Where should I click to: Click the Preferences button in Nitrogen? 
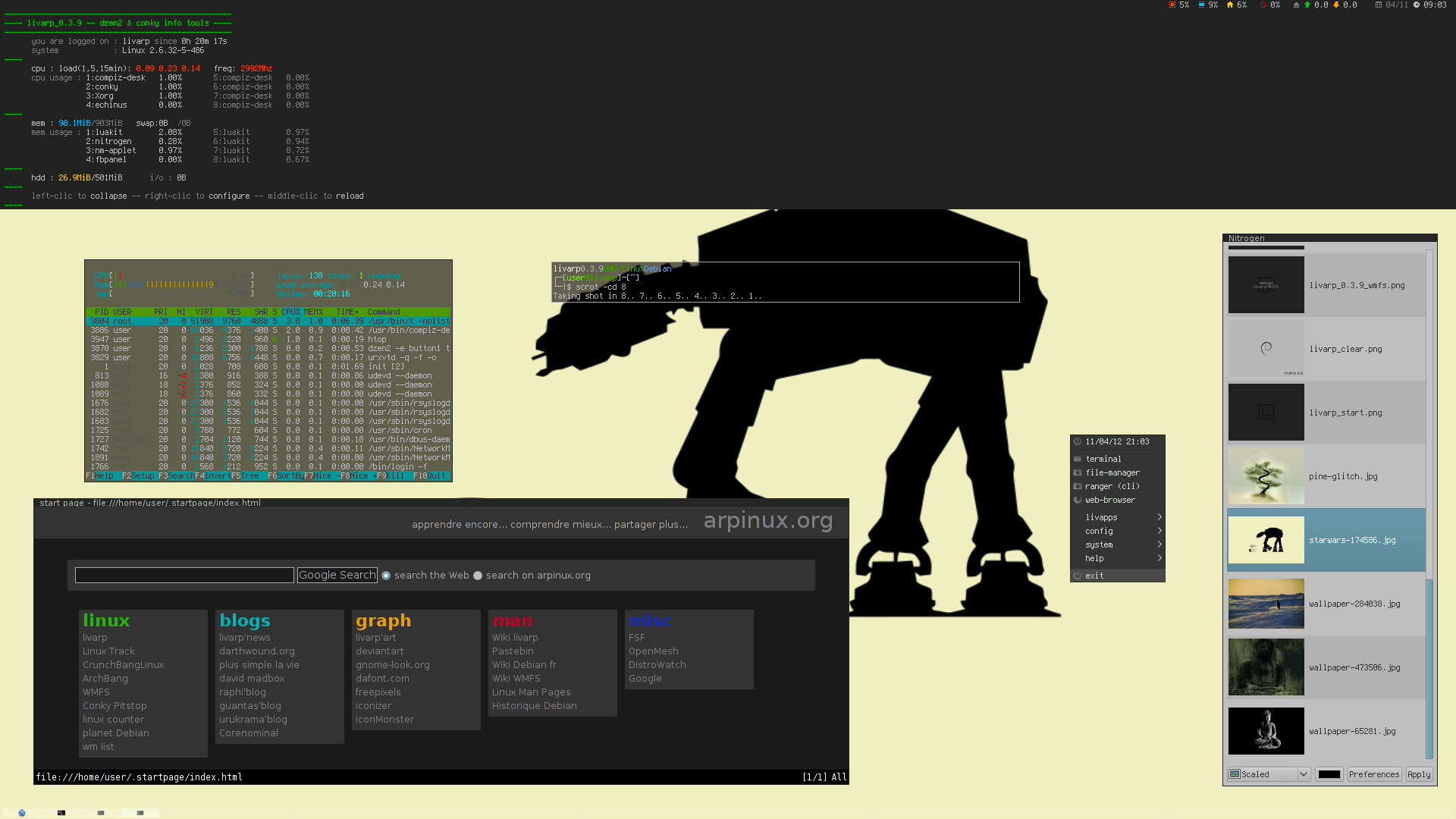pos(1374,774)
